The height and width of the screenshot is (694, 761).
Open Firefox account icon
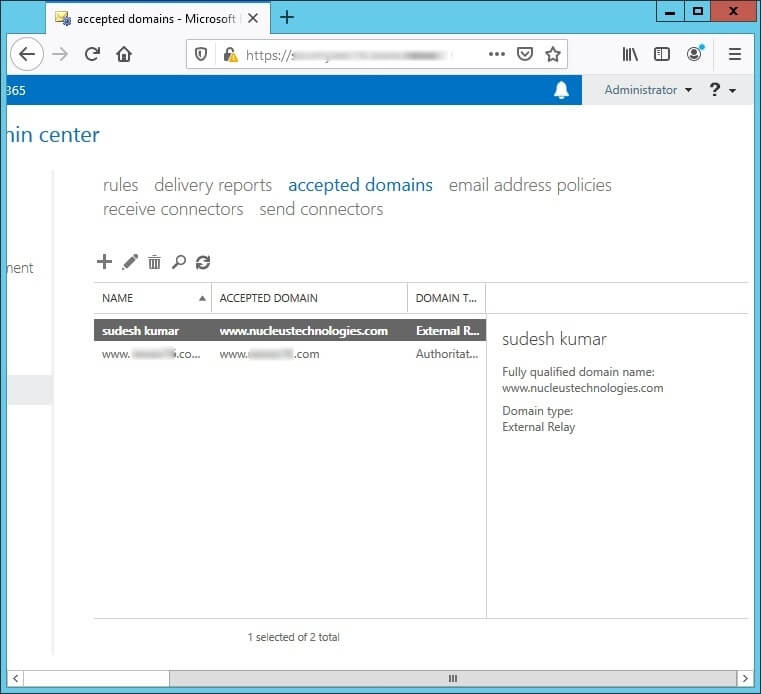coord(695,53)
